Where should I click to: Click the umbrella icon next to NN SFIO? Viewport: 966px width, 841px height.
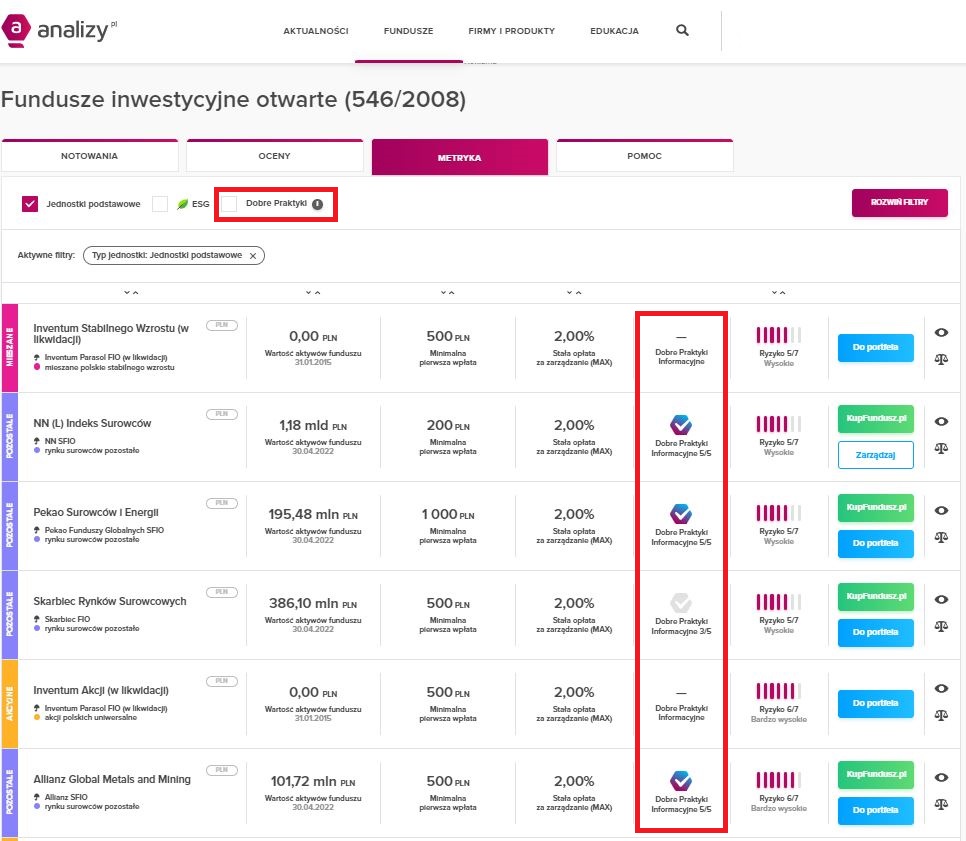(37, 441)
